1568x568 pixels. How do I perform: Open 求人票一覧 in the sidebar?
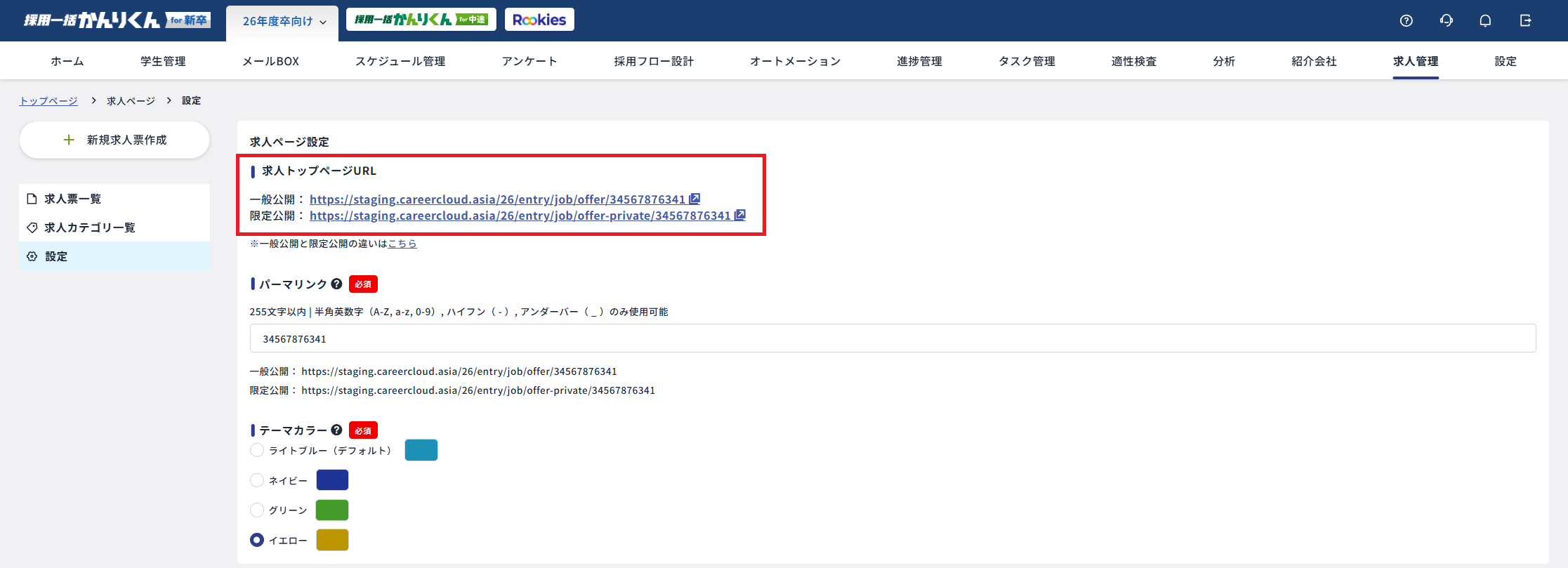tap(72, 199)
